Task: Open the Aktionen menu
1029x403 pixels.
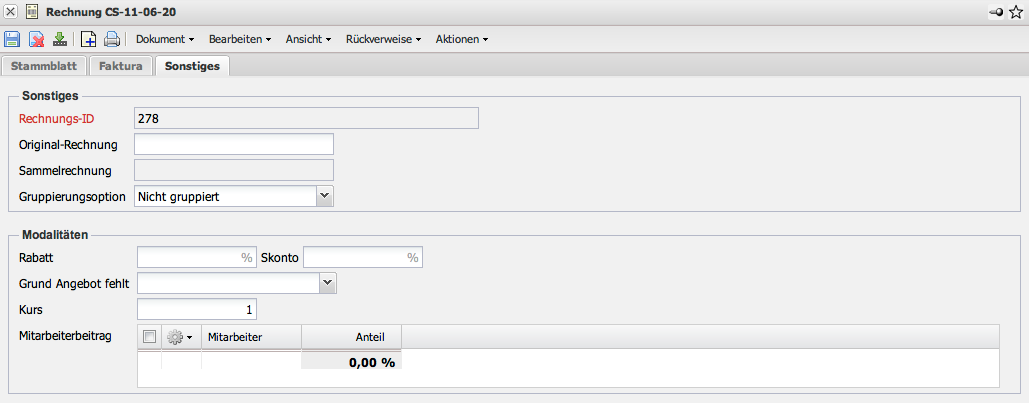Action: [462, 40]
